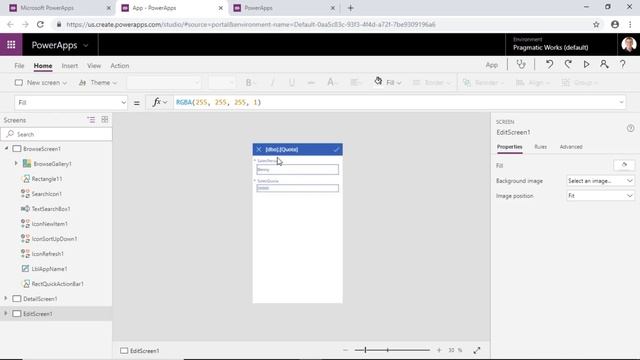Open the Home ribbon tab
The width and height of the screenshot is (640, 360).
(x=43, y=66)
